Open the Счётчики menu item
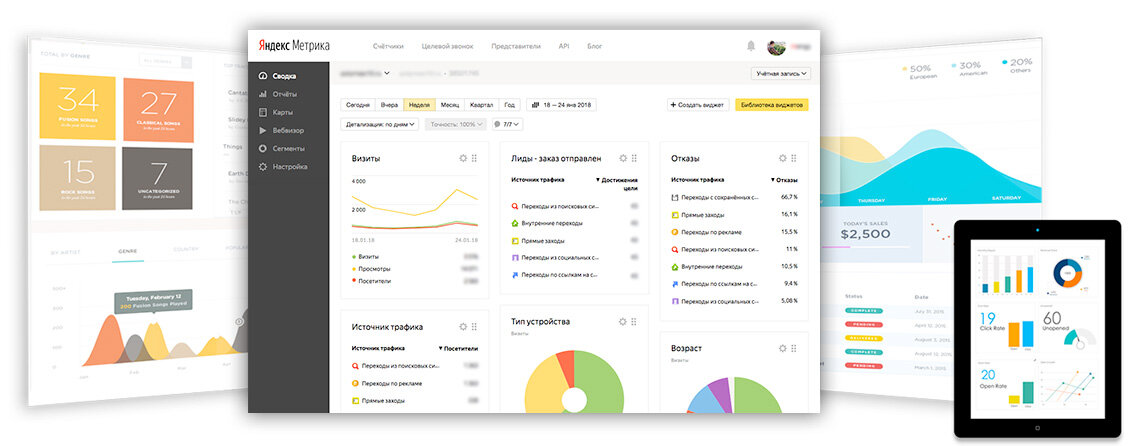1140x446 pixels. 388,46
